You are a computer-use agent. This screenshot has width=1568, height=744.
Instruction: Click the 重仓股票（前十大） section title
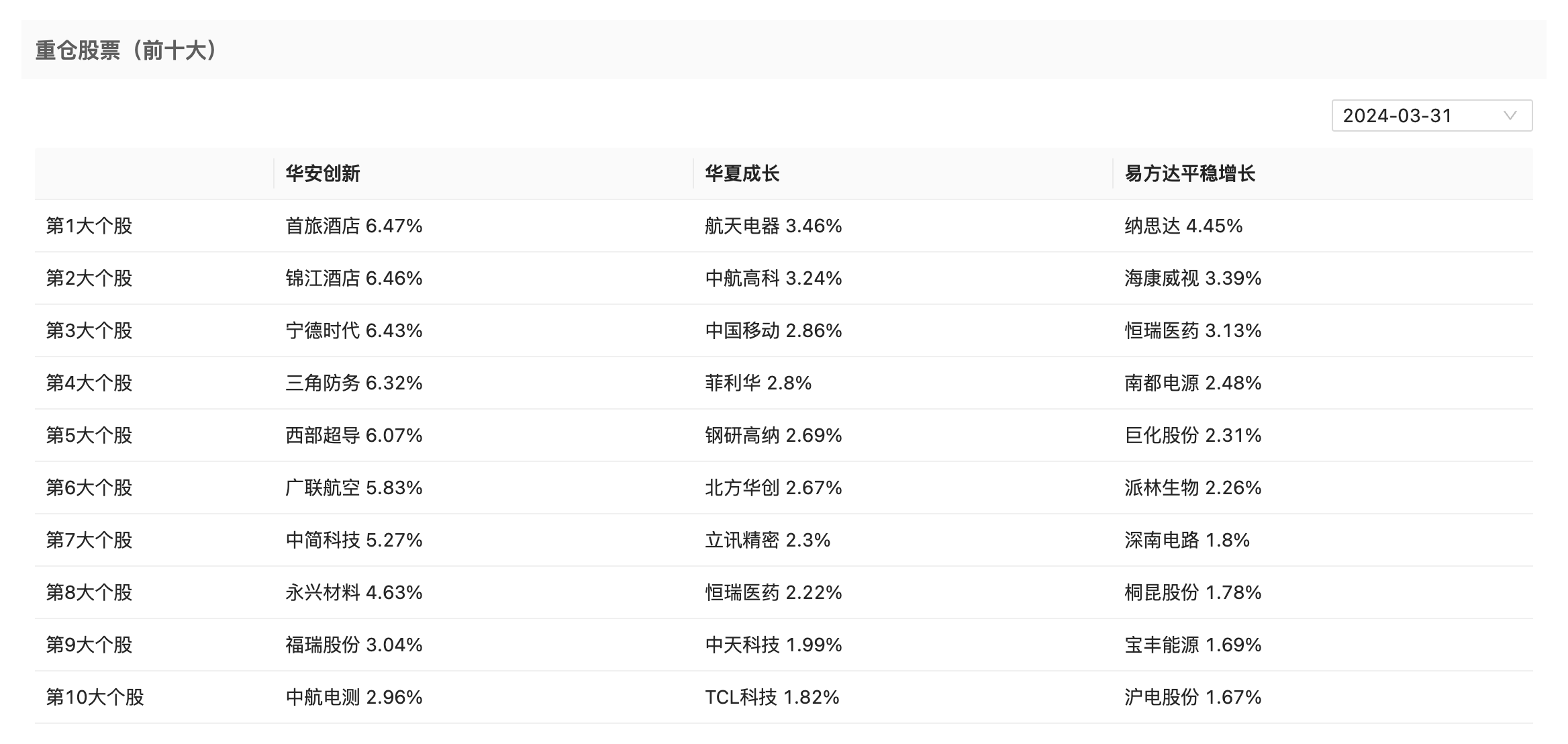[x=126, y=50]
